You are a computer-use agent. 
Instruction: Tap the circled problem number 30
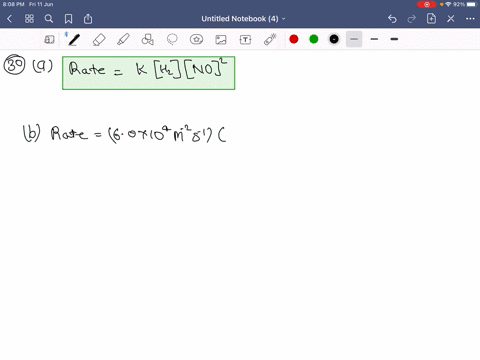point(14,64)
